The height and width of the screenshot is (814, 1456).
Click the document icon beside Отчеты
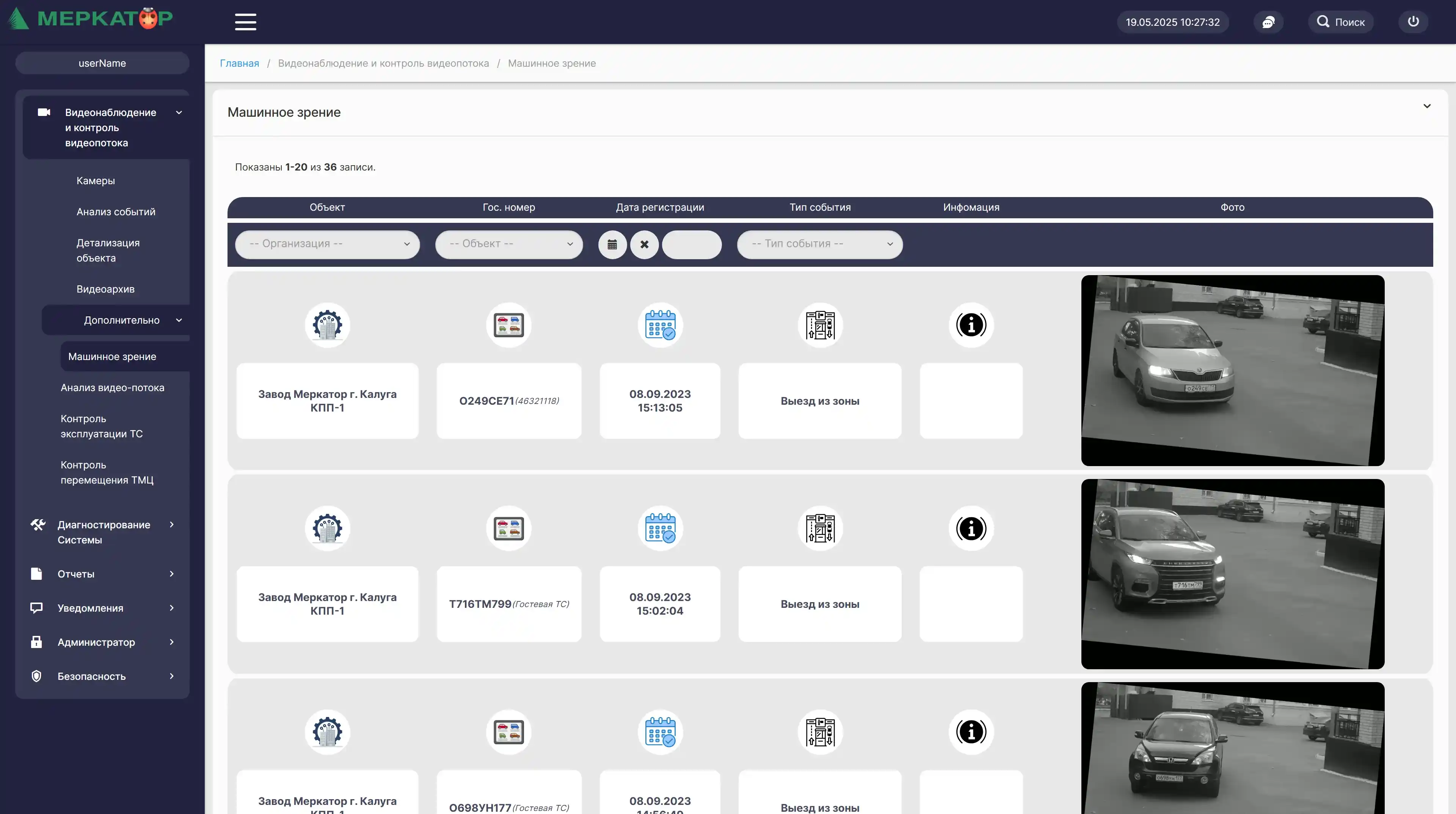36,574
